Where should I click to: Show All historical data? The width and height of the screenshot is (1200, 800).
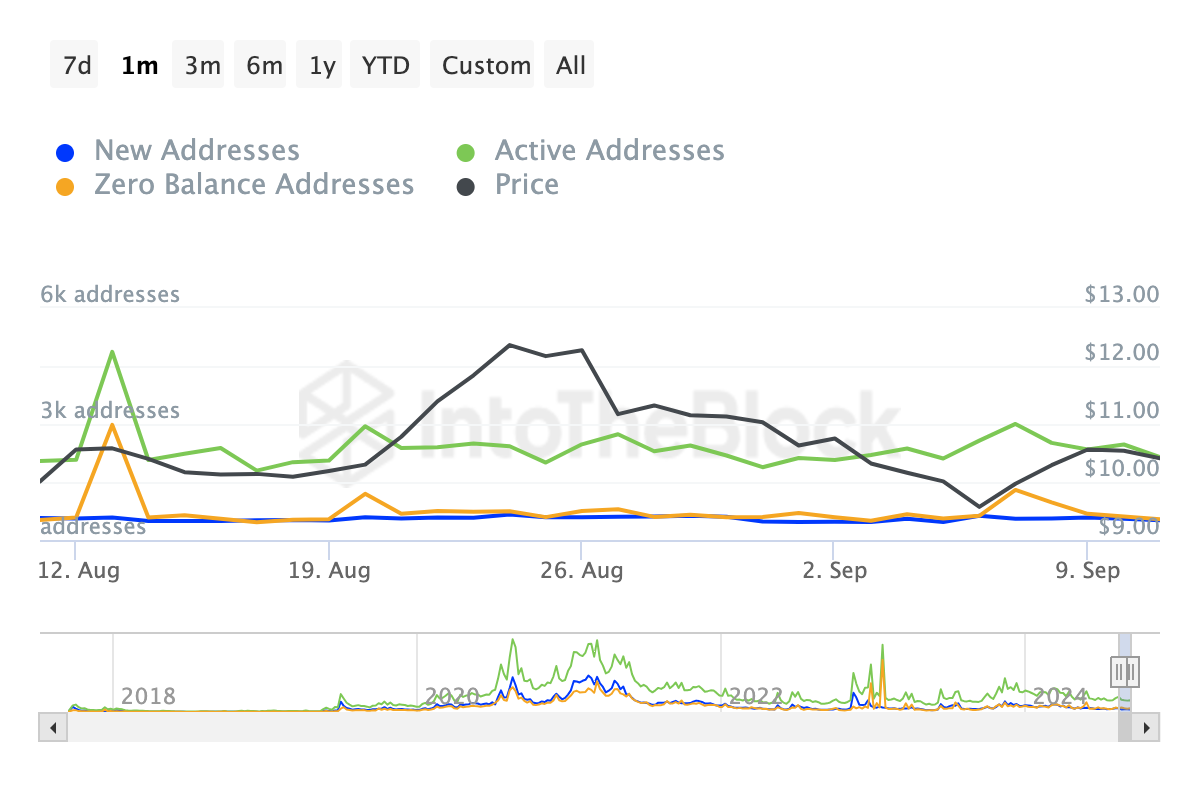click(x=571, y=65)
